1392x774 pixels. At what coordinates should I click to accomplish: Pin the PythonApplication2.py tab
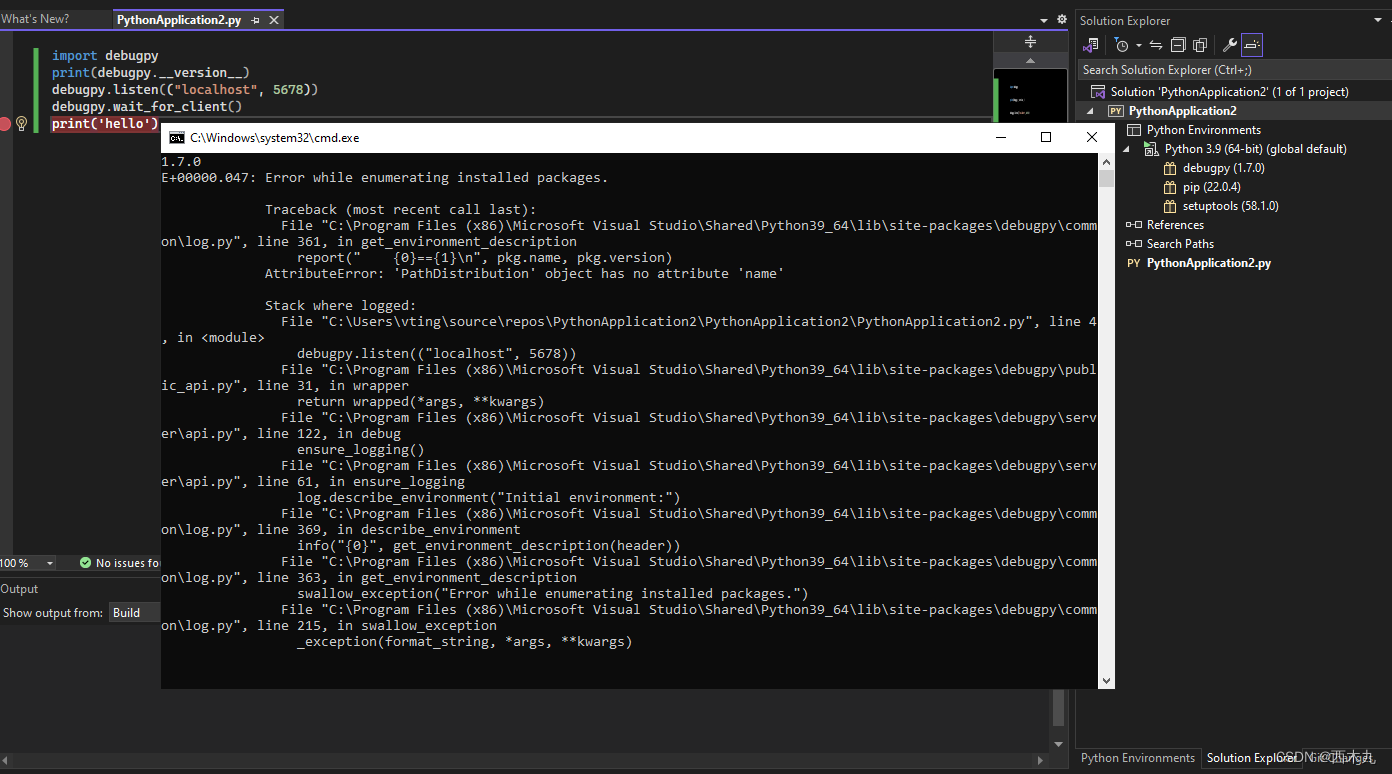256,20
